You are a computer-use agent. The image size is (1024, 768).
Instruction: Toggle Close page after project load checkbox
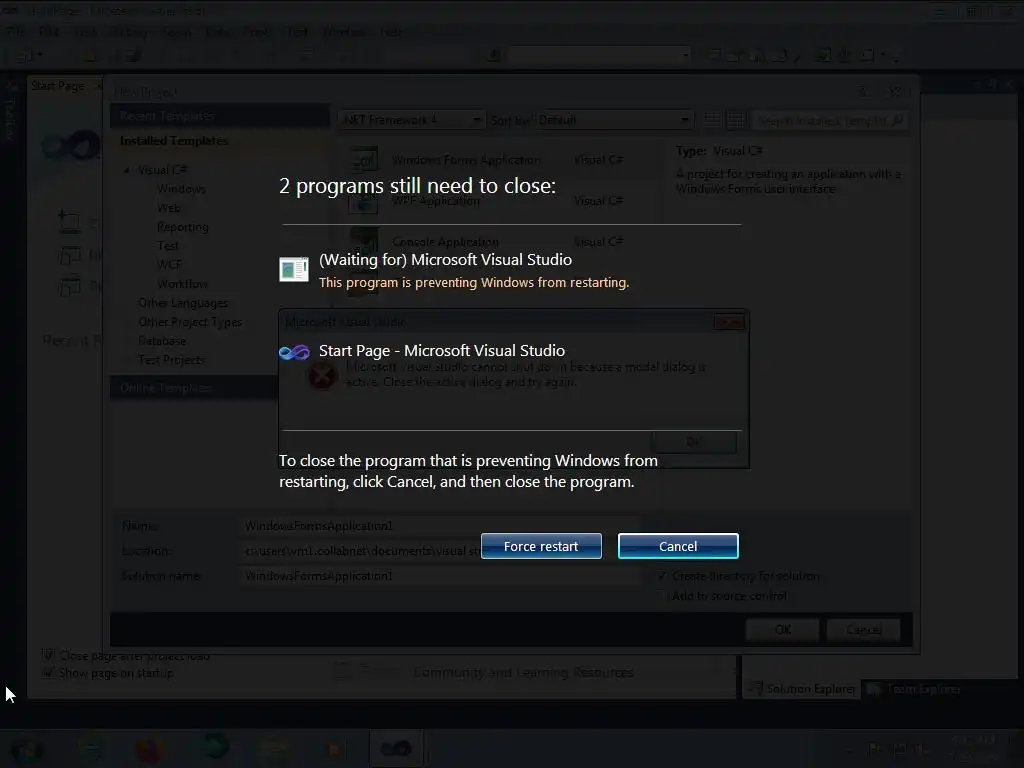pos(48,655)
